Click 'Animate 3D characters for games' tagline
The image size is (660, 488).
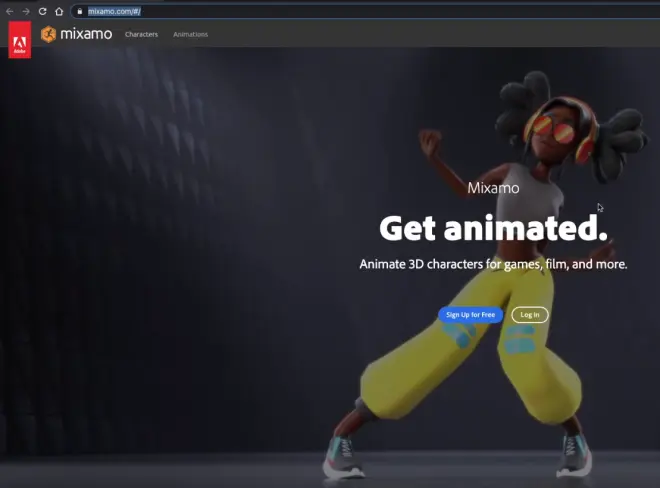coord(493,264)
